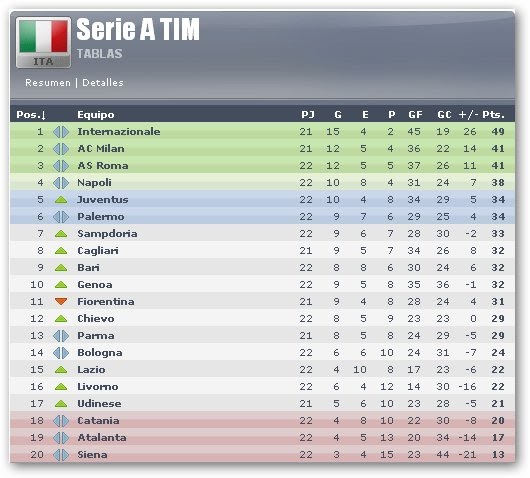Sort by Equipo column header

click(96, 115)
